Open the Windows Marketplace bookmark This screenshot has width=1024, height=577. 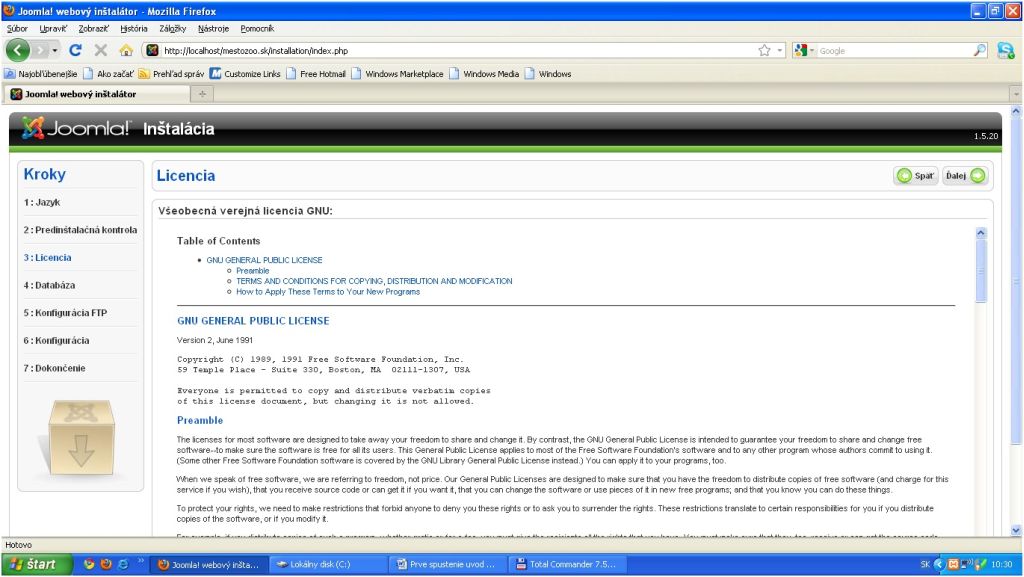[397, 74]
